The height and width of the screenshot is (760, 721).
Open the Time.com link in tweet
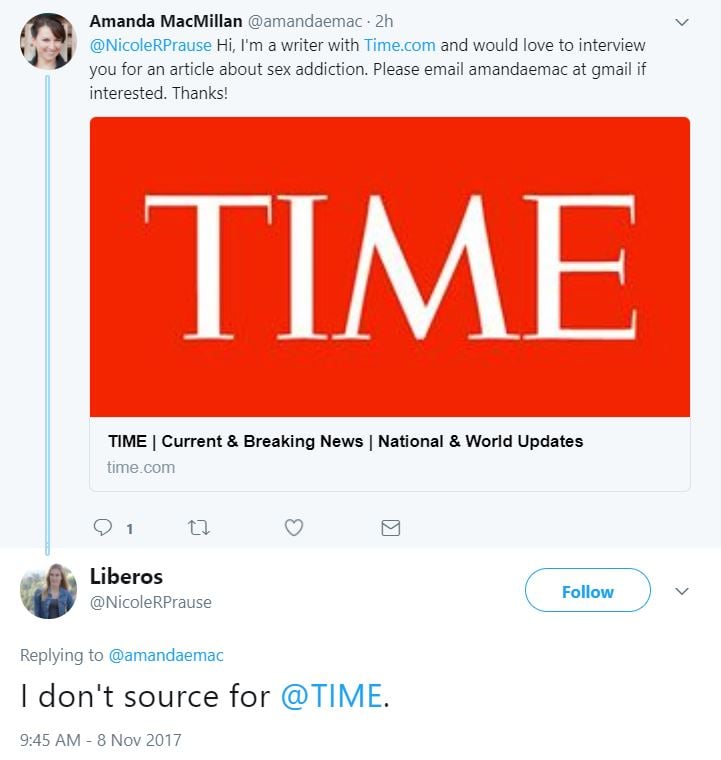coord(399,45)
